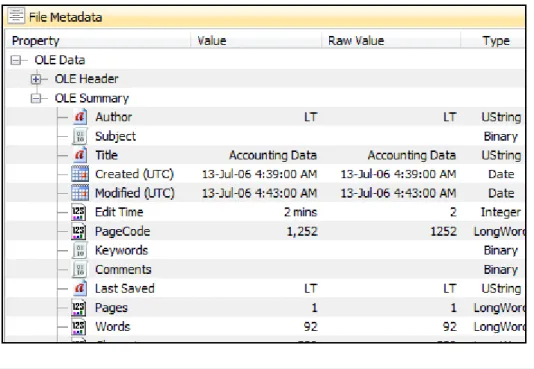Click the Edit Time type 'Integer'
The height and width of the screenshot is (369, 534).
point(501,212)
